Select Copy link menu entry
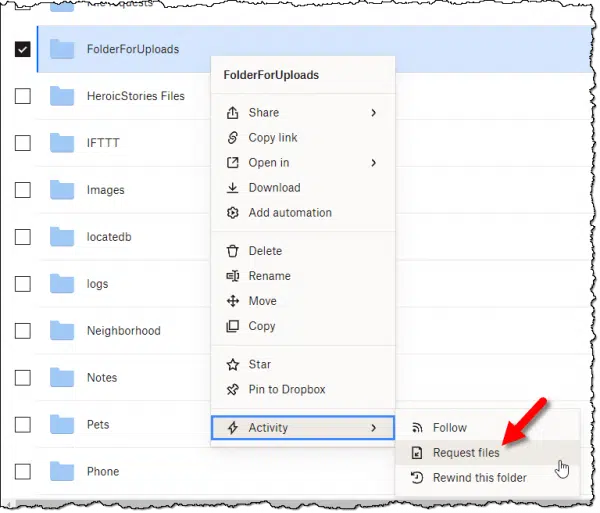600x513 pixels. [x=303, y=138]
